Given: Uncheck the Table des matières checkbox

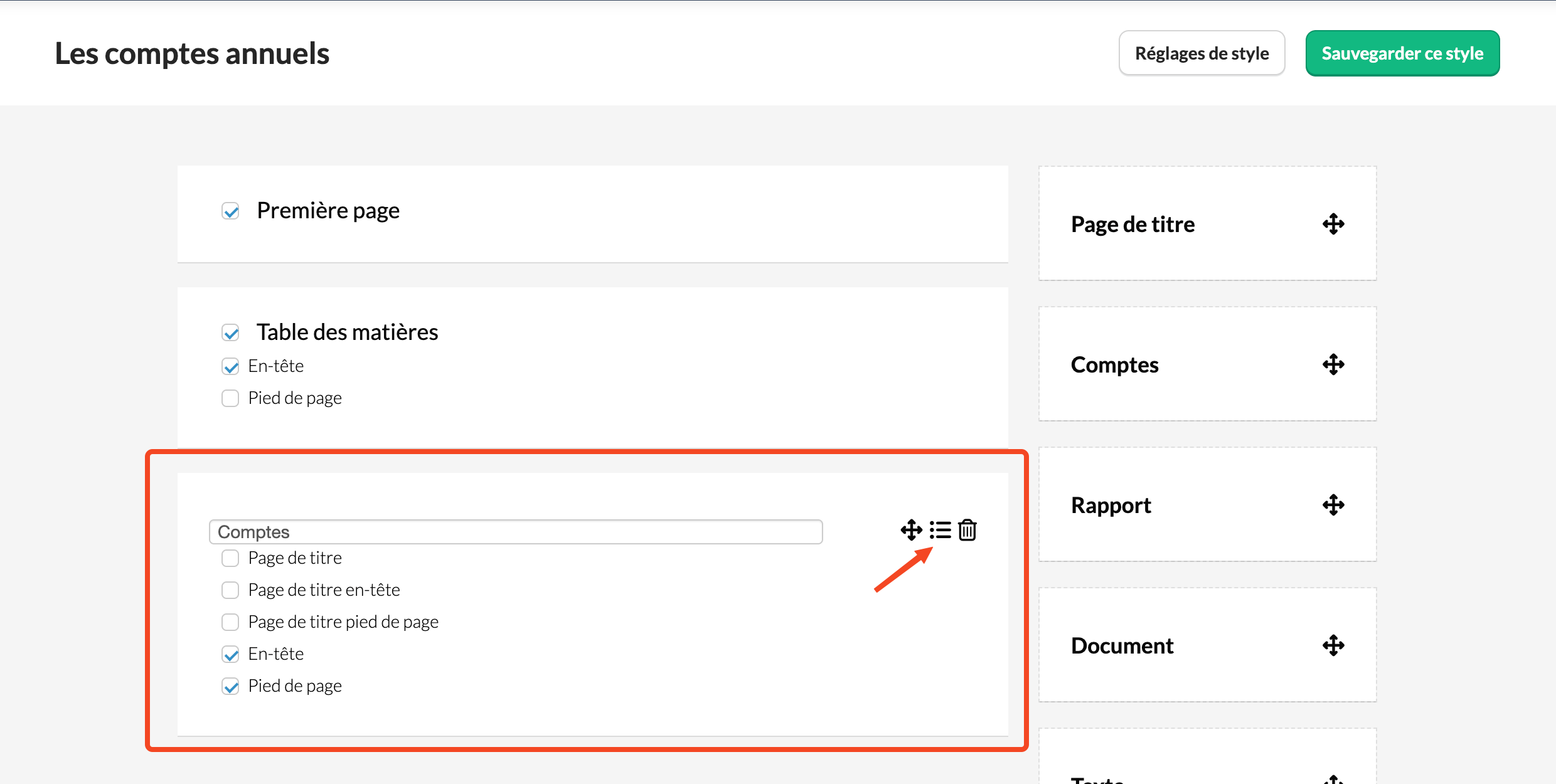Looking at the screenshot, I should click(231, 332).
